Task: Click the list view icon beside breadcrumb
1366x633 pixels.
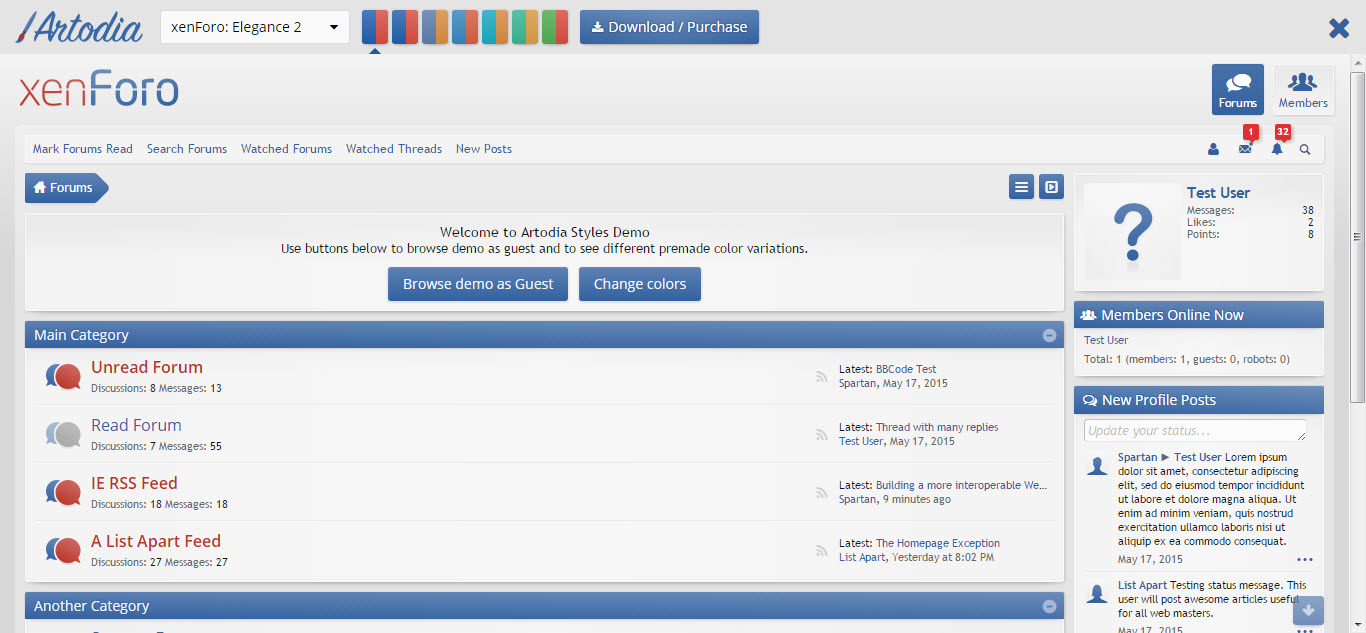Action: point(1021,187)
